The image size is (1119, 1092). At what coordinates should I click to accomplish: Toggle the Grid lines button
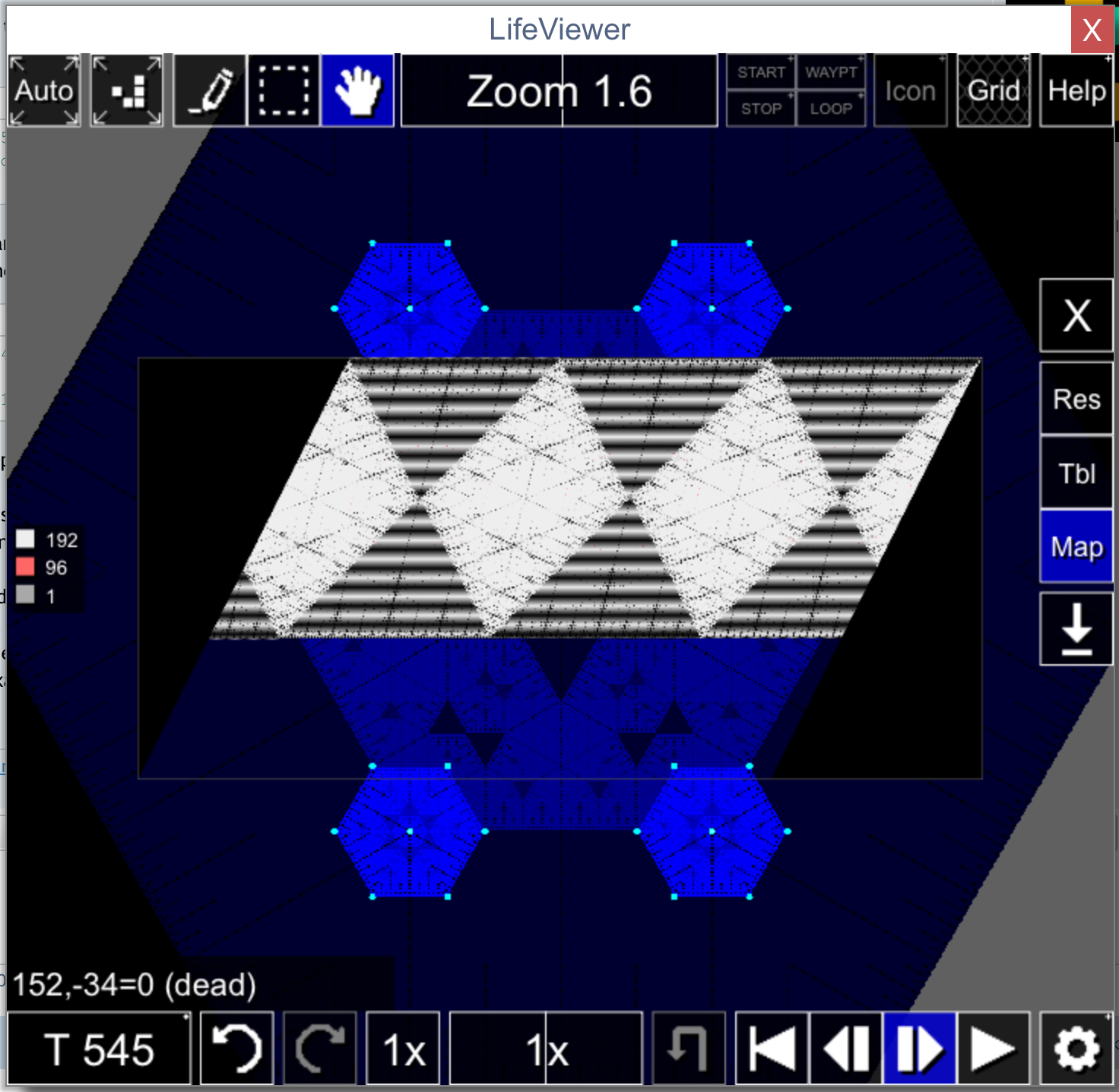coord(994,90)
